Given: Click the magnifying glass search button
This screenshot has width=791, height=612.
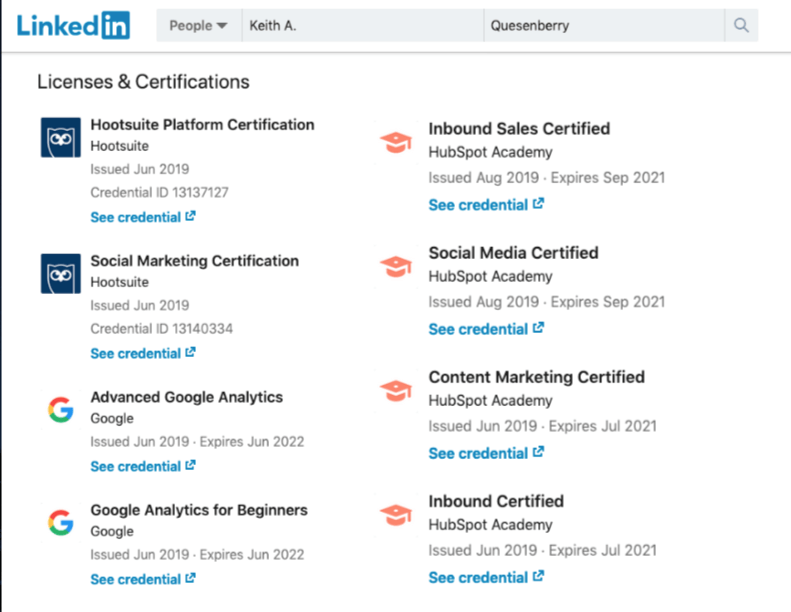Looking at the screenshot, I should coord(741,25).
